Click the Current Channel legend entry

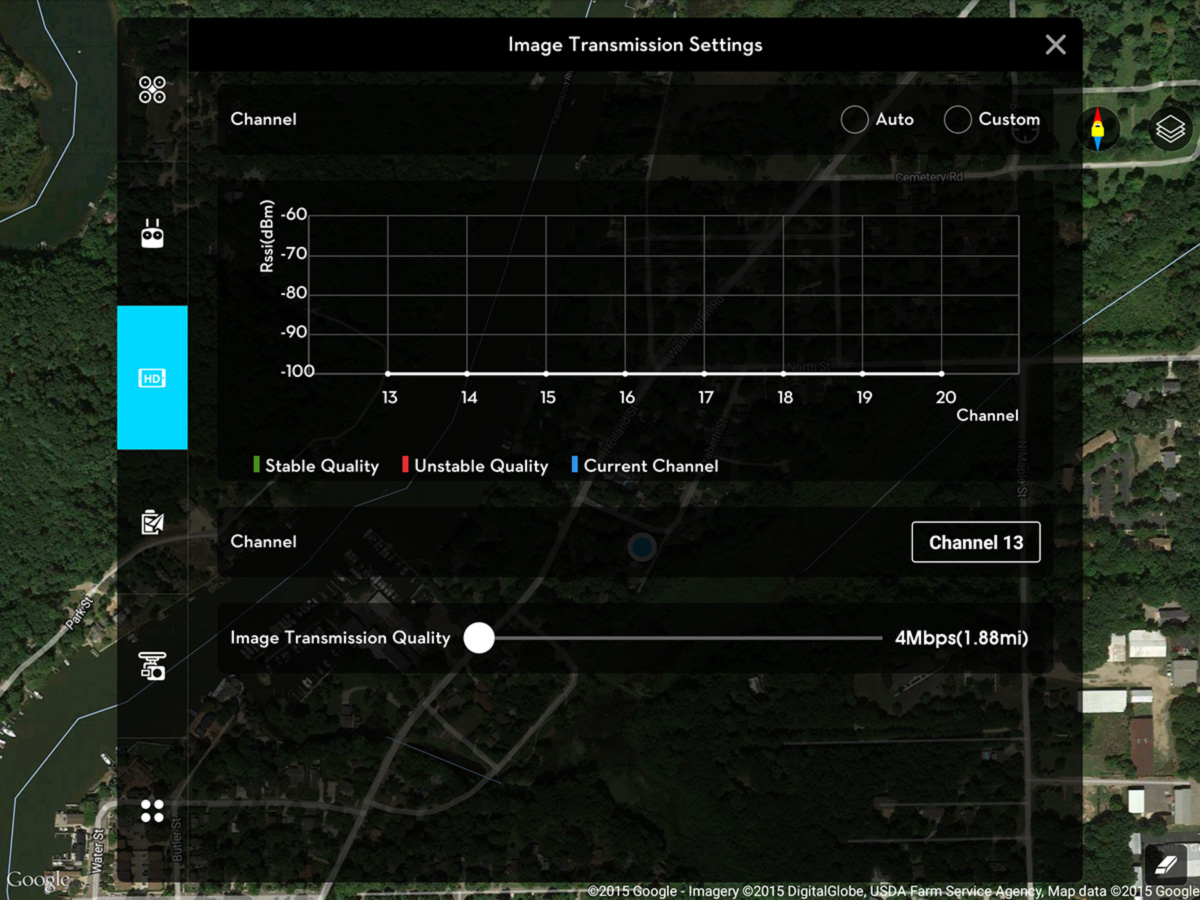click(645, 466)
